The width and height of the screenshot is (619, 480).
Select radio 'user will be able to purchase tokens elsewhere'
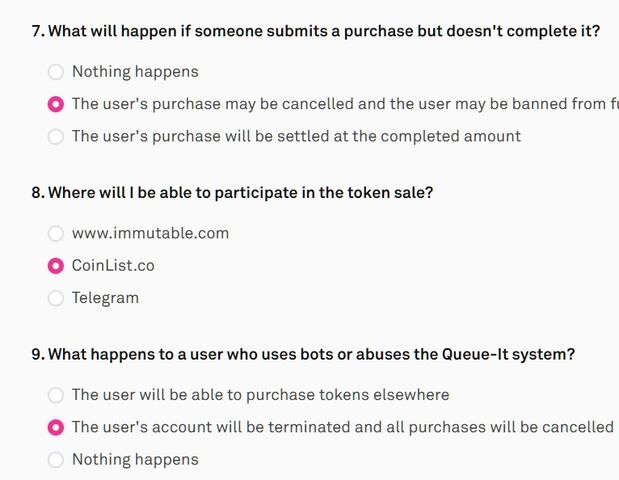click(x=56, y=395)
